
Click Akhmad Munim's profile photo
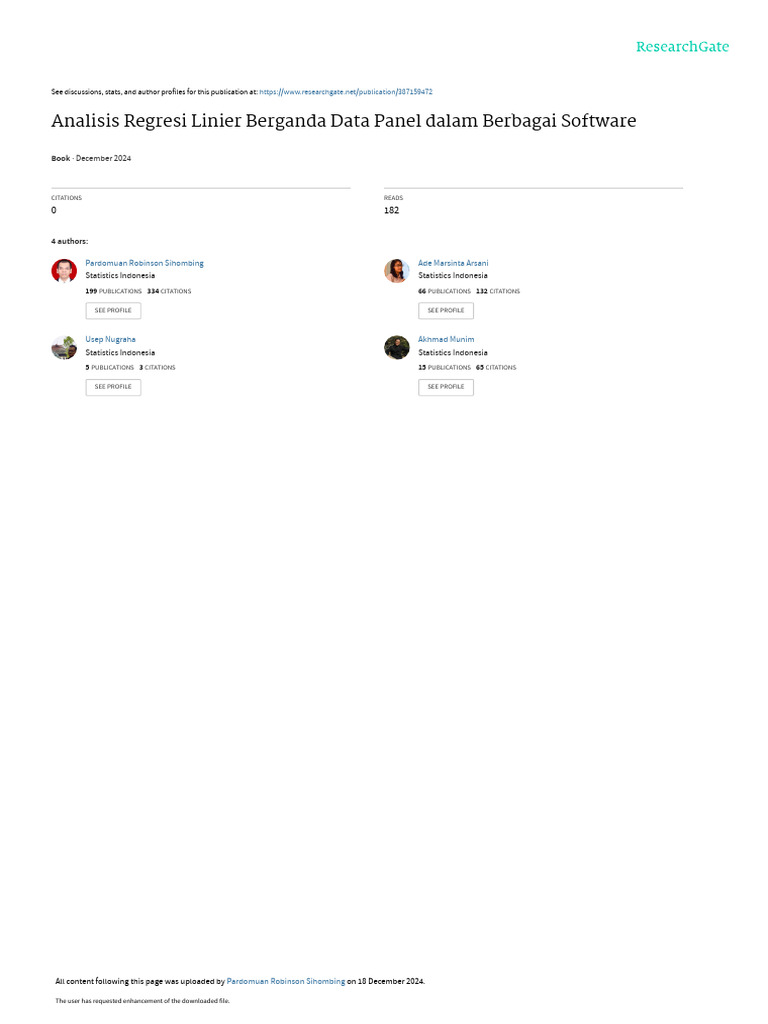coord(396,347)
